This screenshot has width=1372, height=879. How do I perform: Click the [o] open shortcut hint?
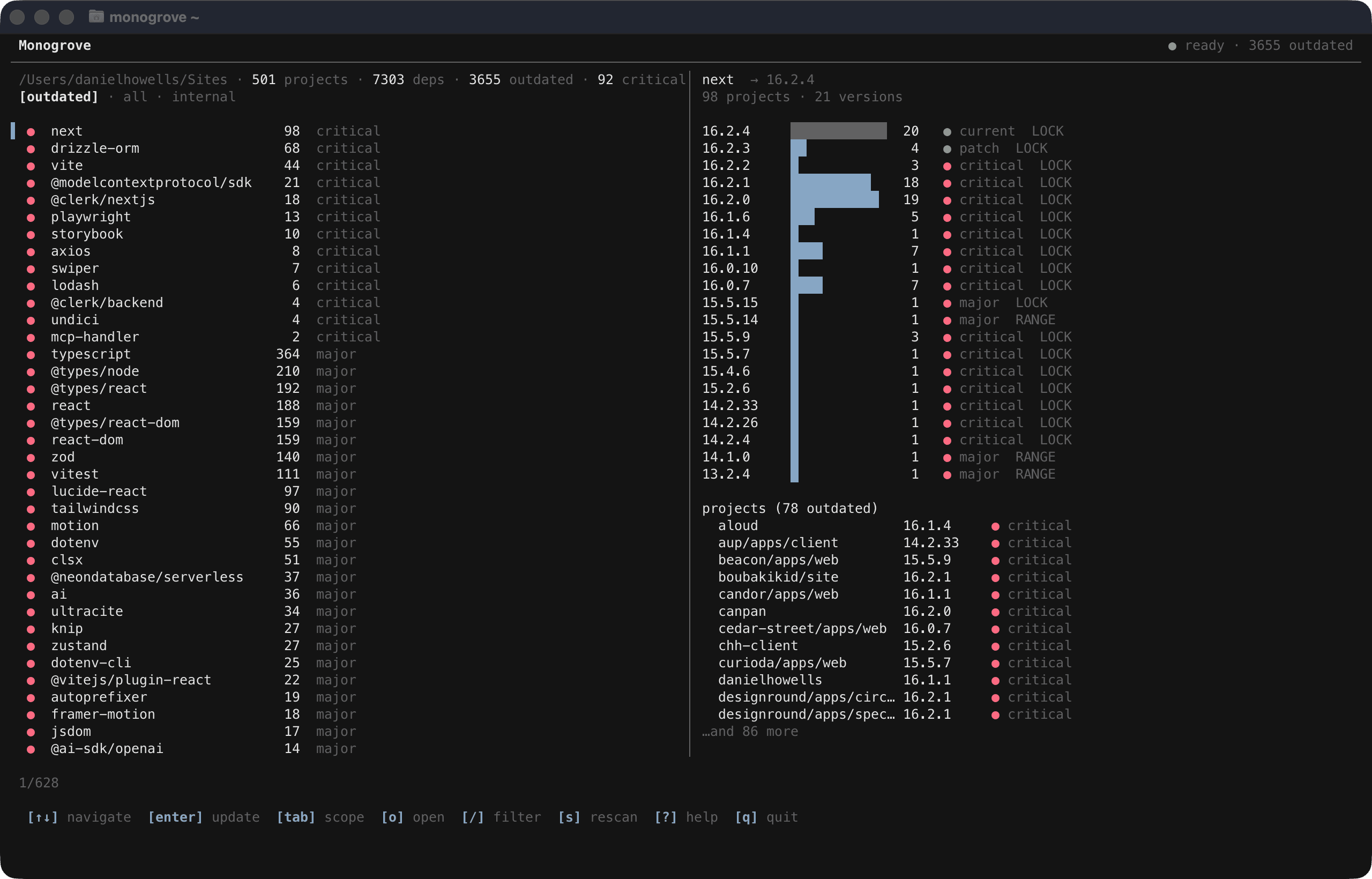pos(413,817)
